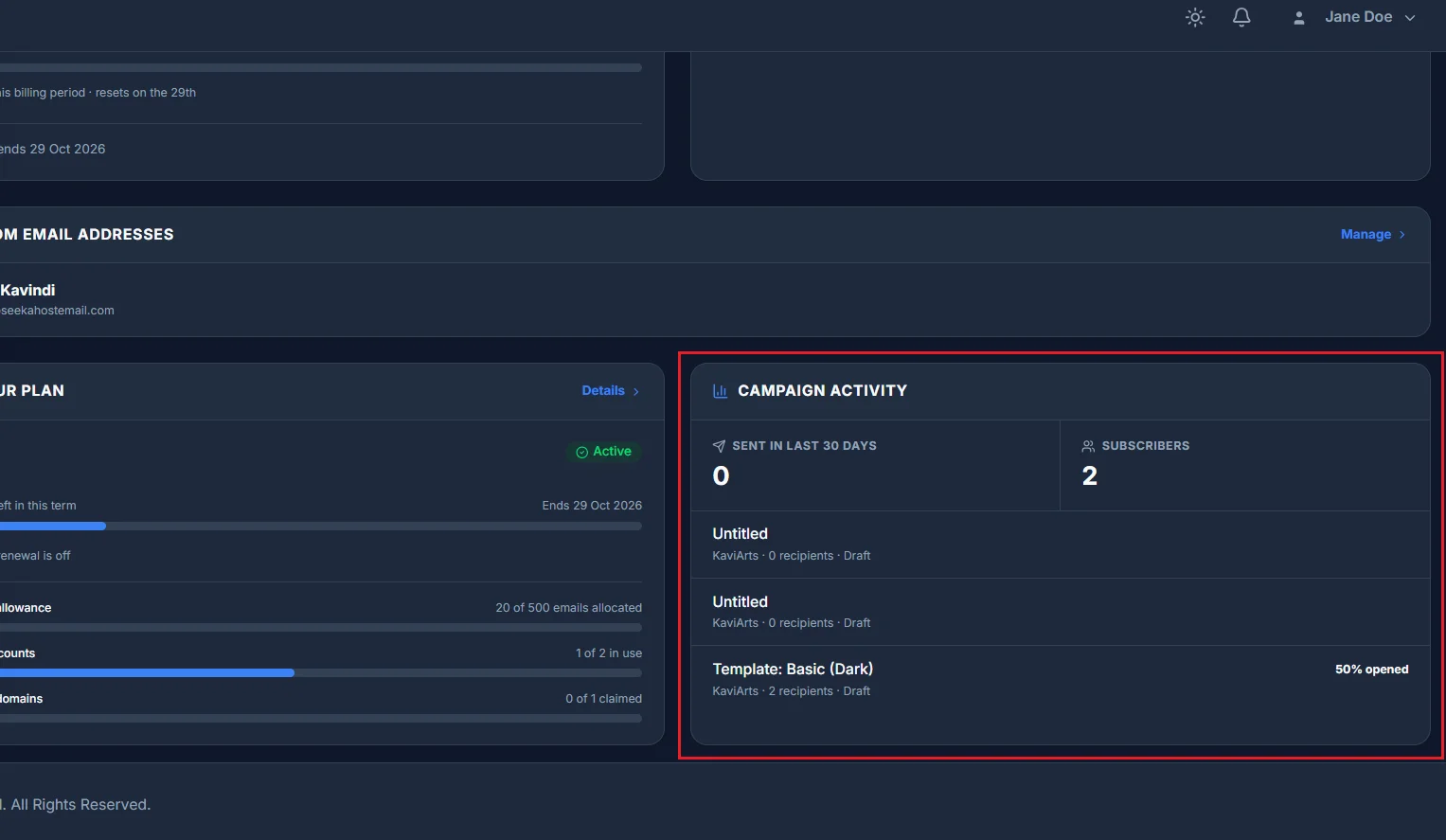Open the notifications bell

tap(1241, 17)
